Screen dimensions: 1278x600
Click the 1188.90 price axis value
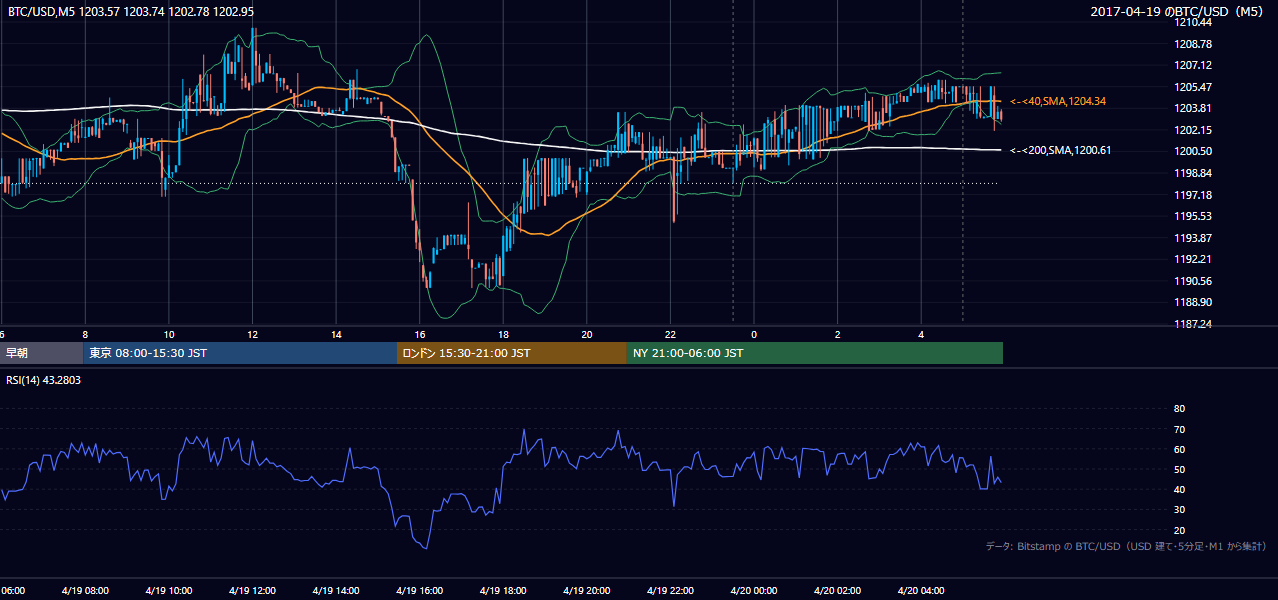(x=1194, y=302)
